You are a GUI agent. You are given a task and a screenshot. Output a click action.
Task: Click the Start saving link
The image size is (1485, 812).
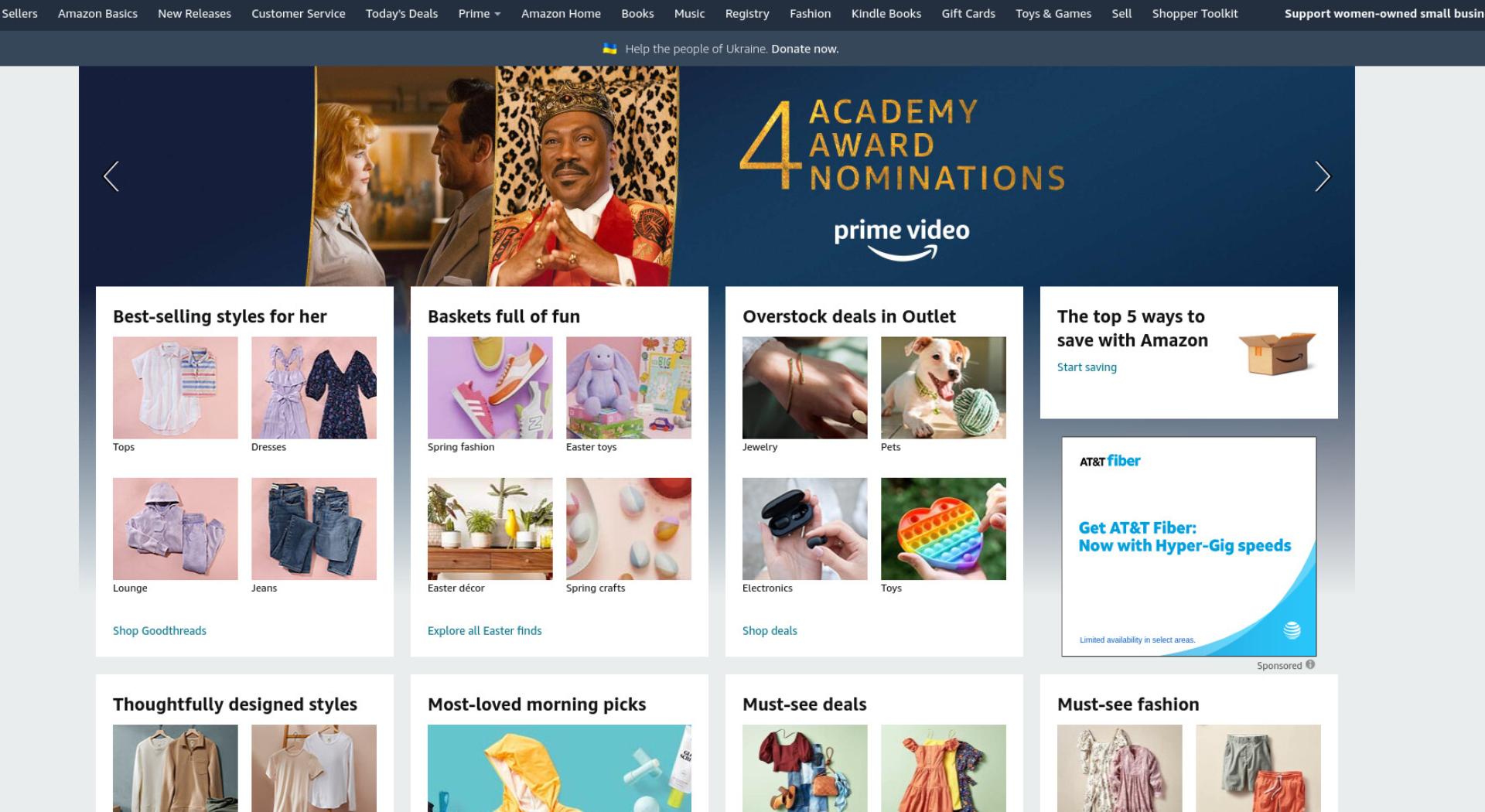point(1087,367)
